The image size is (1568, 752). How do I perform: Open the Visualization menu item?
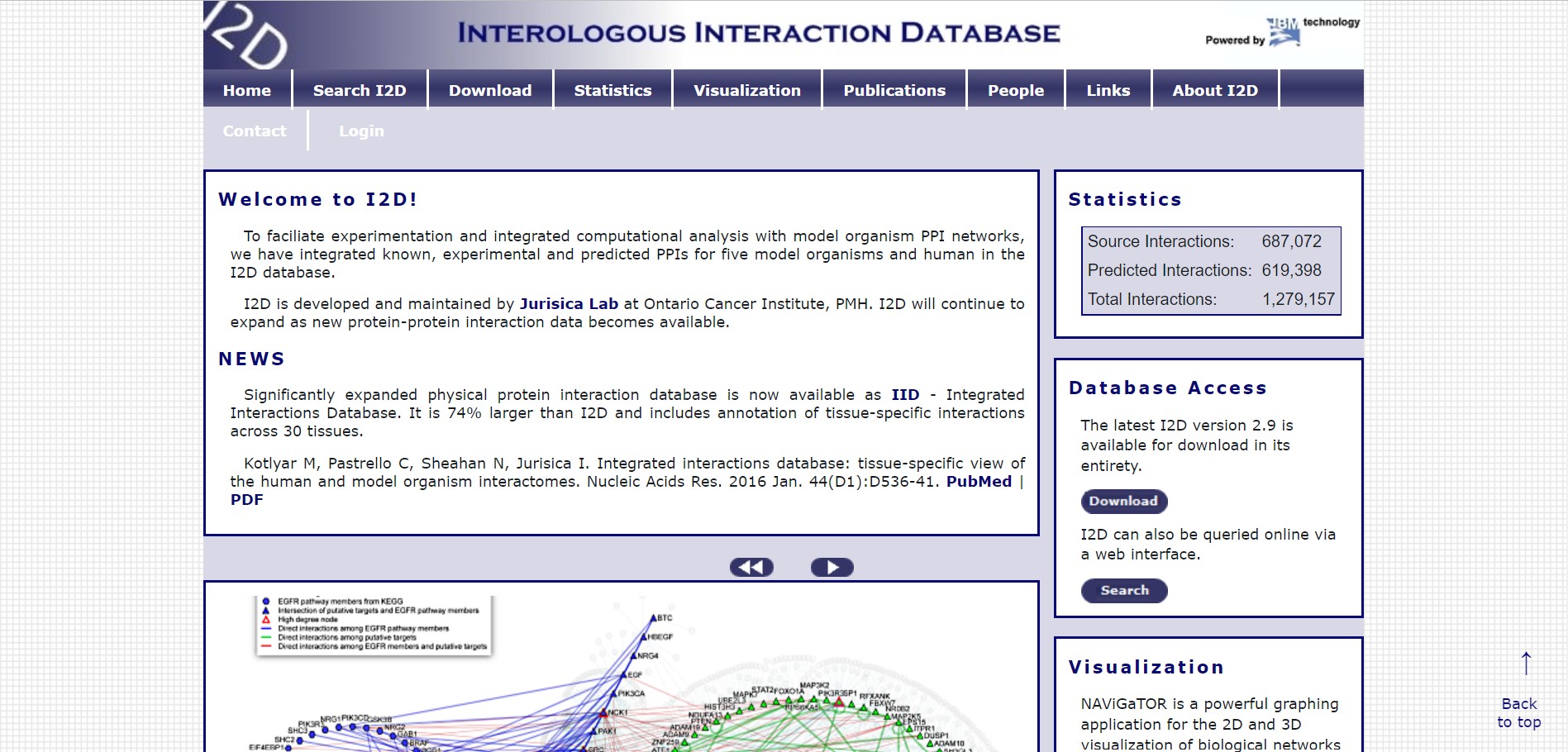click(x=747, y=90)
